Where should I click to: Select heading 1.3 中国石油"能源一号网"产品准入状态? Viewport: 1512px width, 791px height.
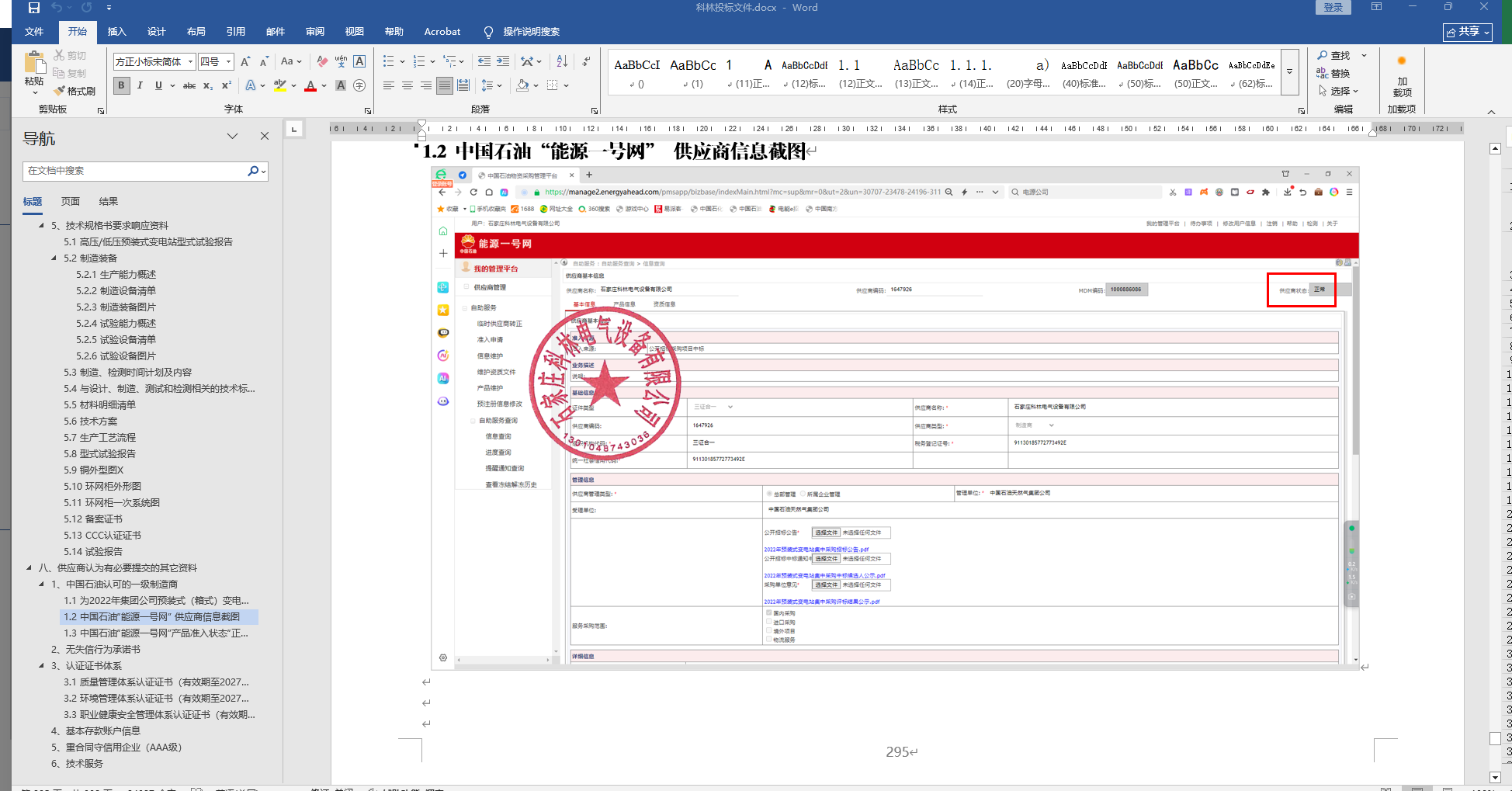(x=156, y=633)
